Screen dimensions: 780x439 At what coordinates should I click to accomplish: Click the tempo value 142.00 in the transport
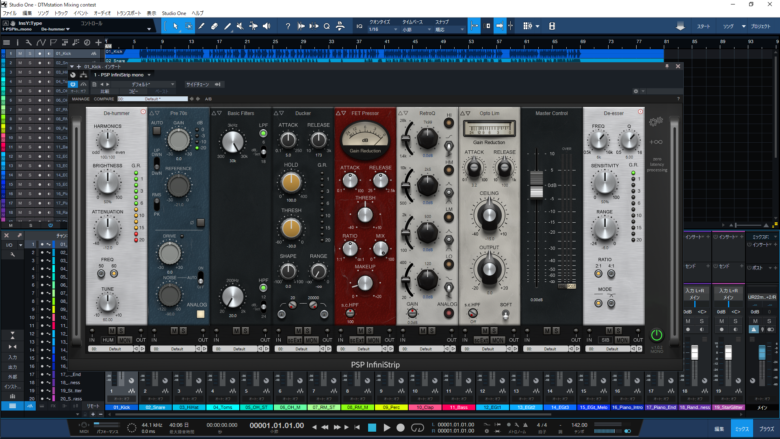[579, 425]
